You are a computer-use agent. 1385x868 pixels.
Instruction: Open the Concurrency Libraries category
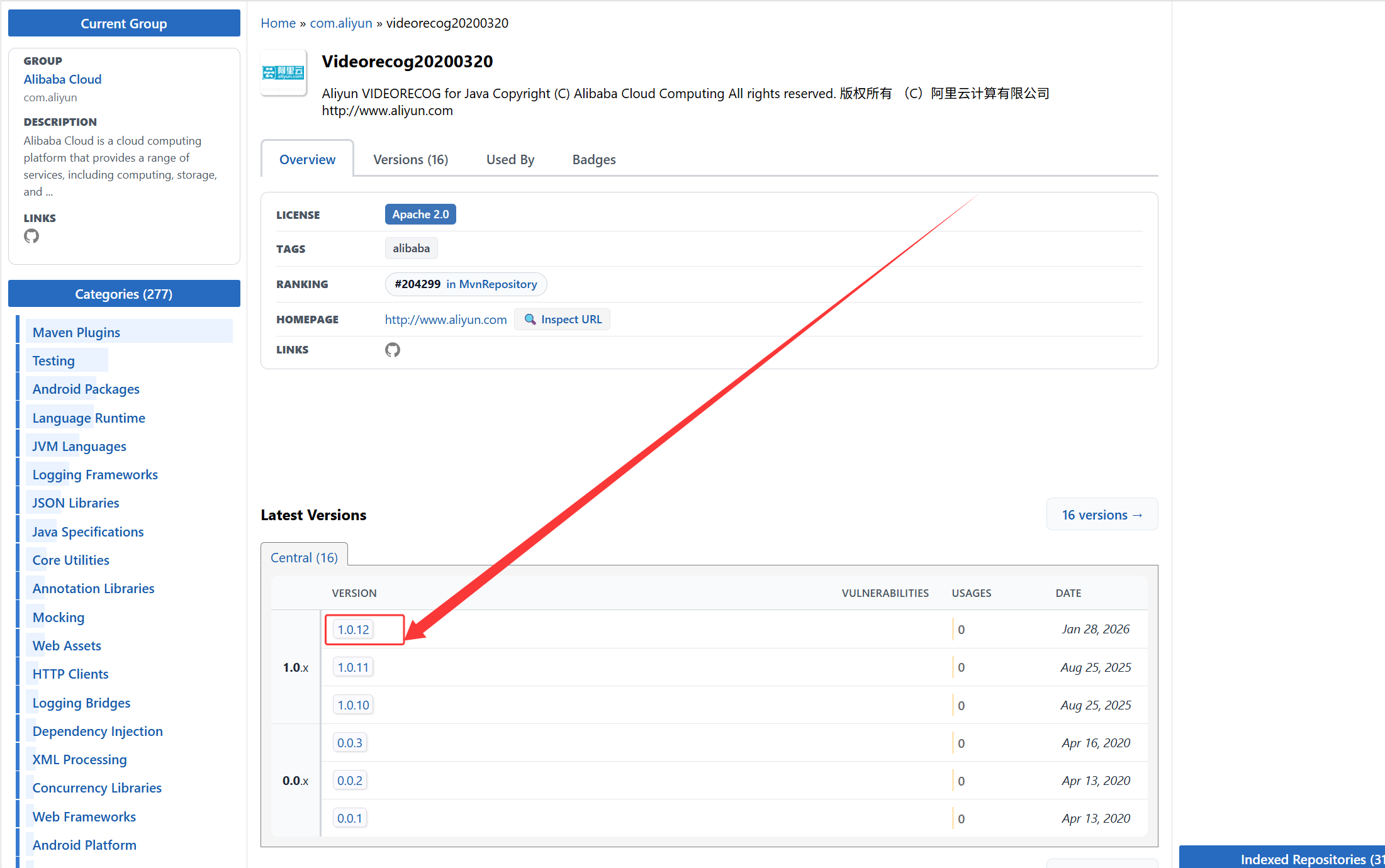[97, 787]
